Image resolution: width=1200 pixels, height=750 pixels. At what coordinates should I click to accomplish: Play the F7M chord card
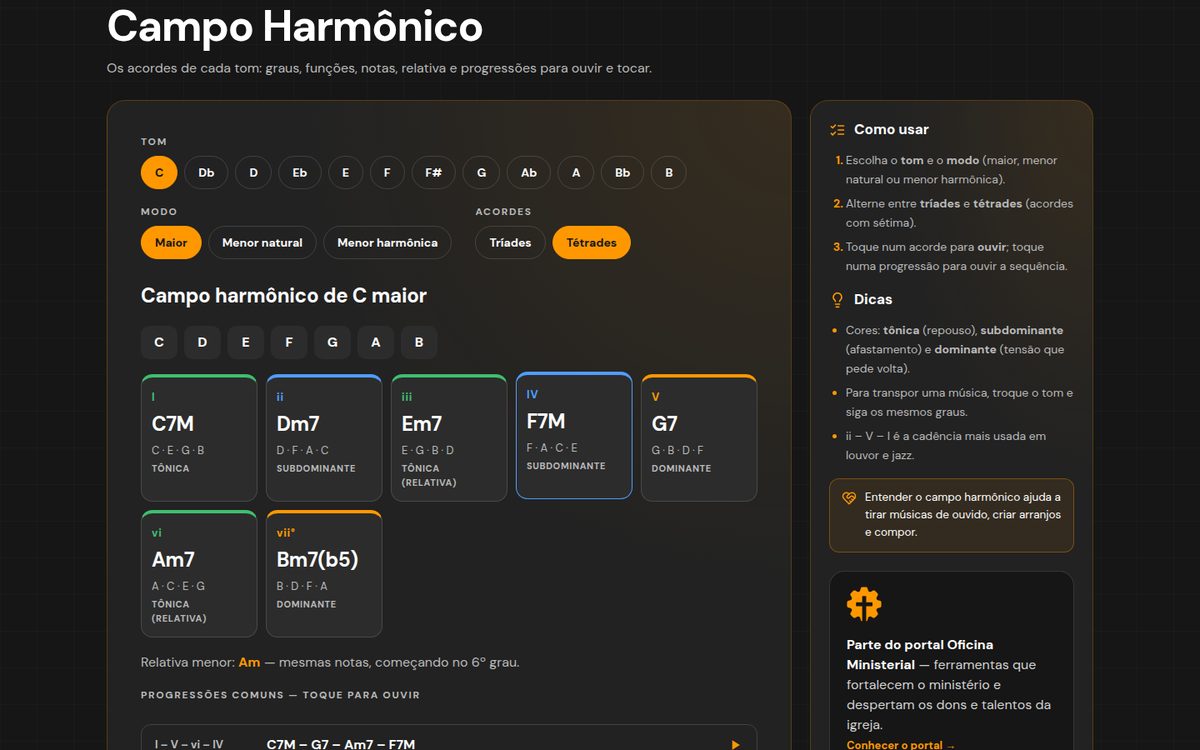click(574, 435)
